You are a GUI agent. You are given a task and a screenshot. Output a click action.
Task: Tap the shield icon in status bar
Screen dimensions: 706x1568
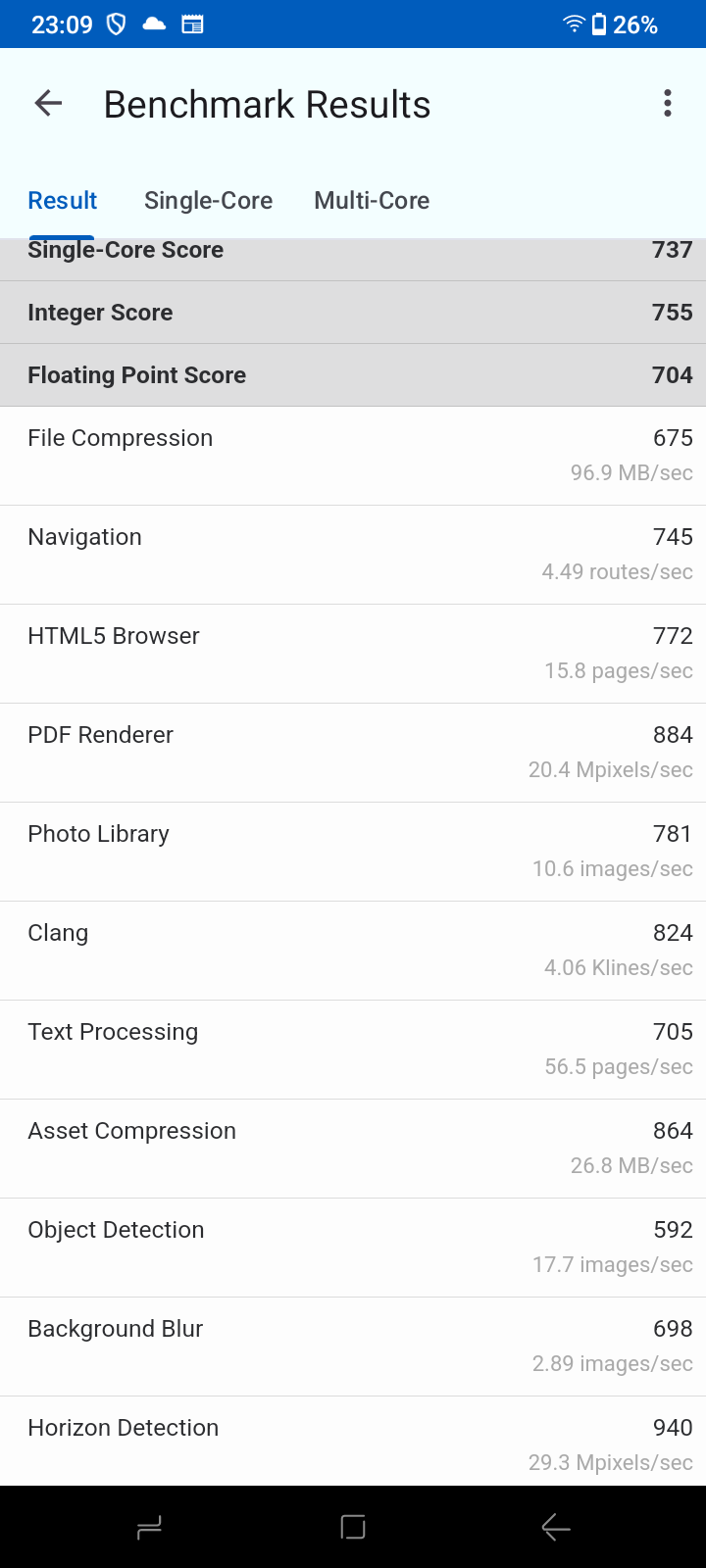(116, 24)
